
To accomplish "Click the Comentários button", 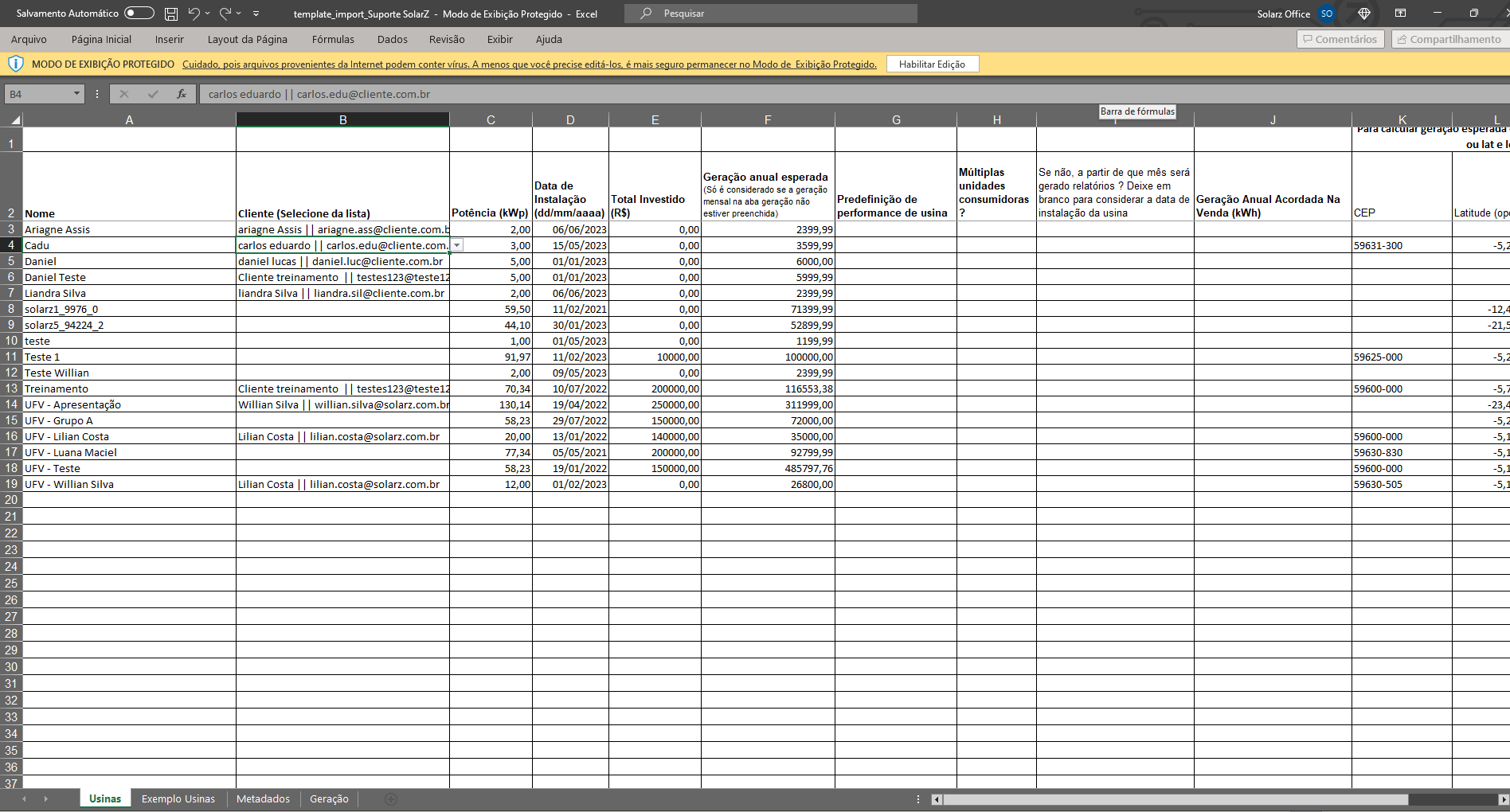I will pyautogui.click(x=1340, y=39).
